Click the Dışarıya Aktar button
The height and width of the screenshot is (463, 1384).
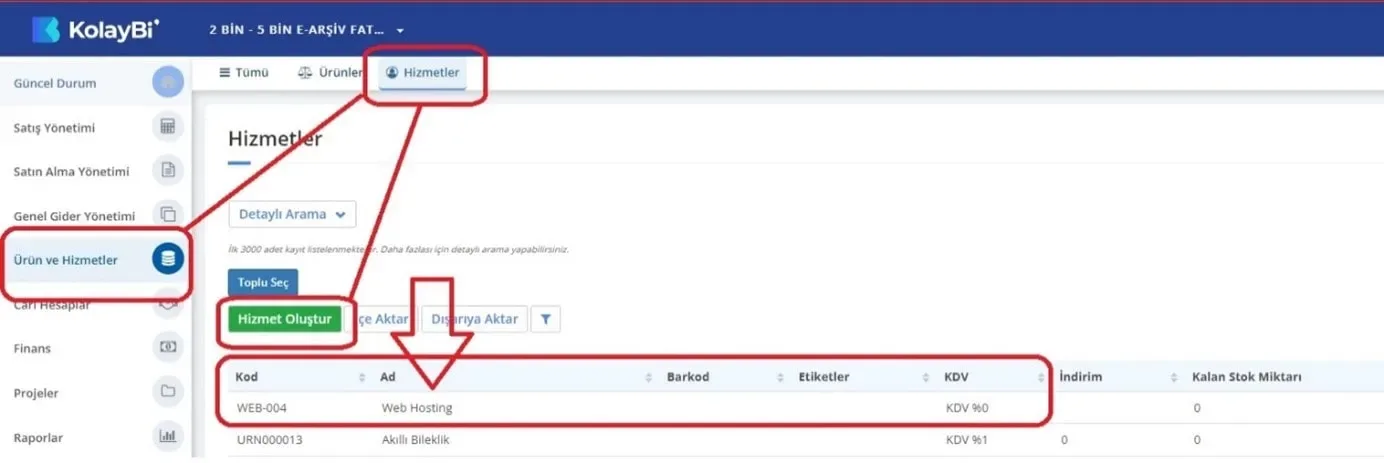[474, 319]
